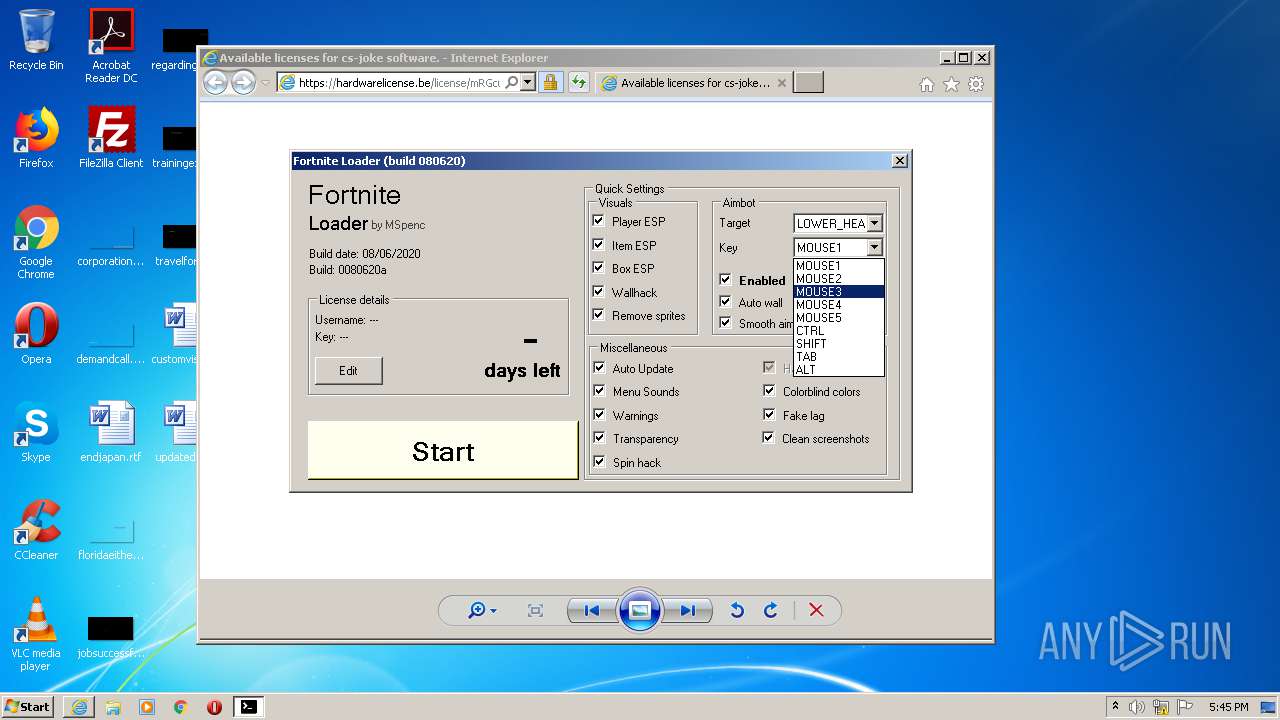The height and width of the screenshot is (720, 1280).
Task: Toggle the Menu Sounds checkbox
Action: pos(599,391)
